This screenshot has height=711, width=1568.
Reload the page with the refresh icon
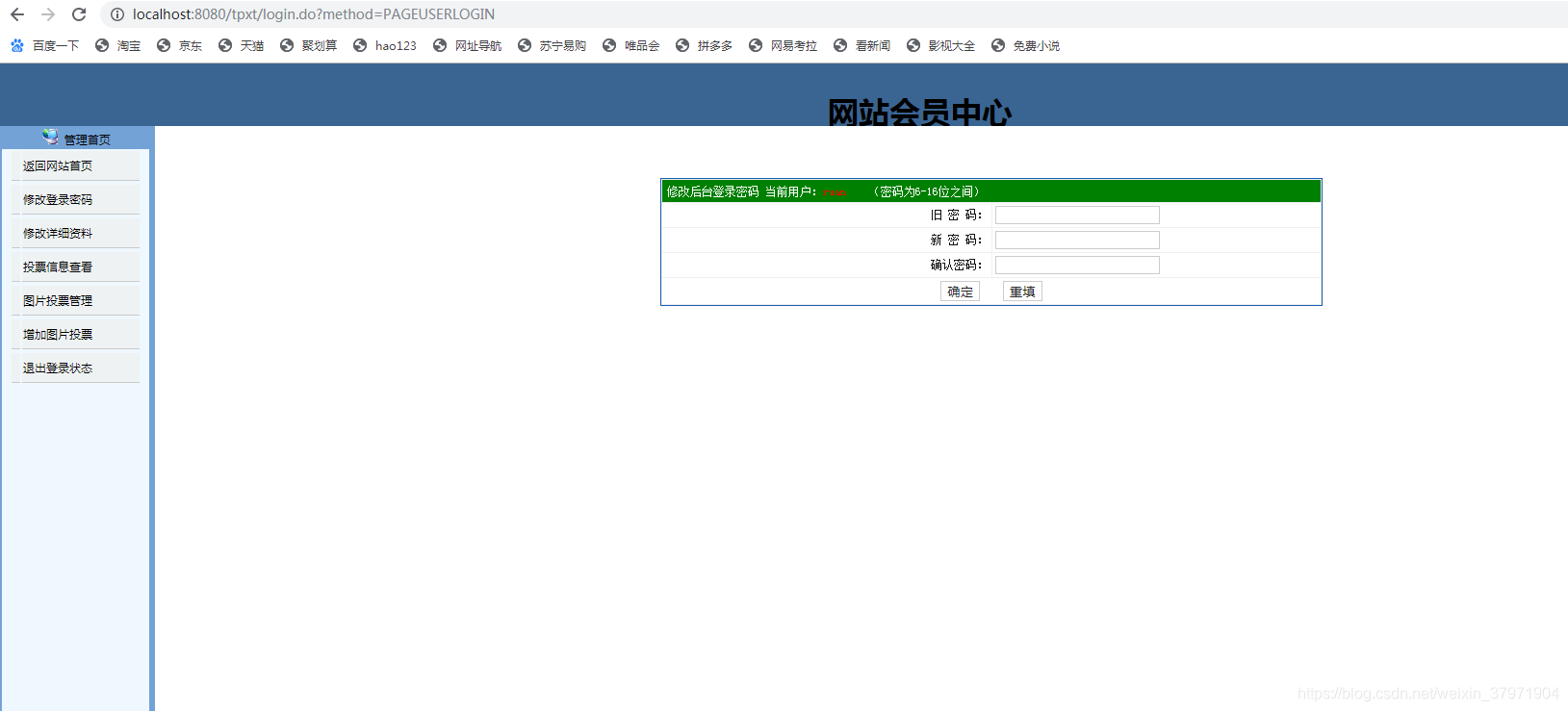pyautogui.click(x=79, y=14)
